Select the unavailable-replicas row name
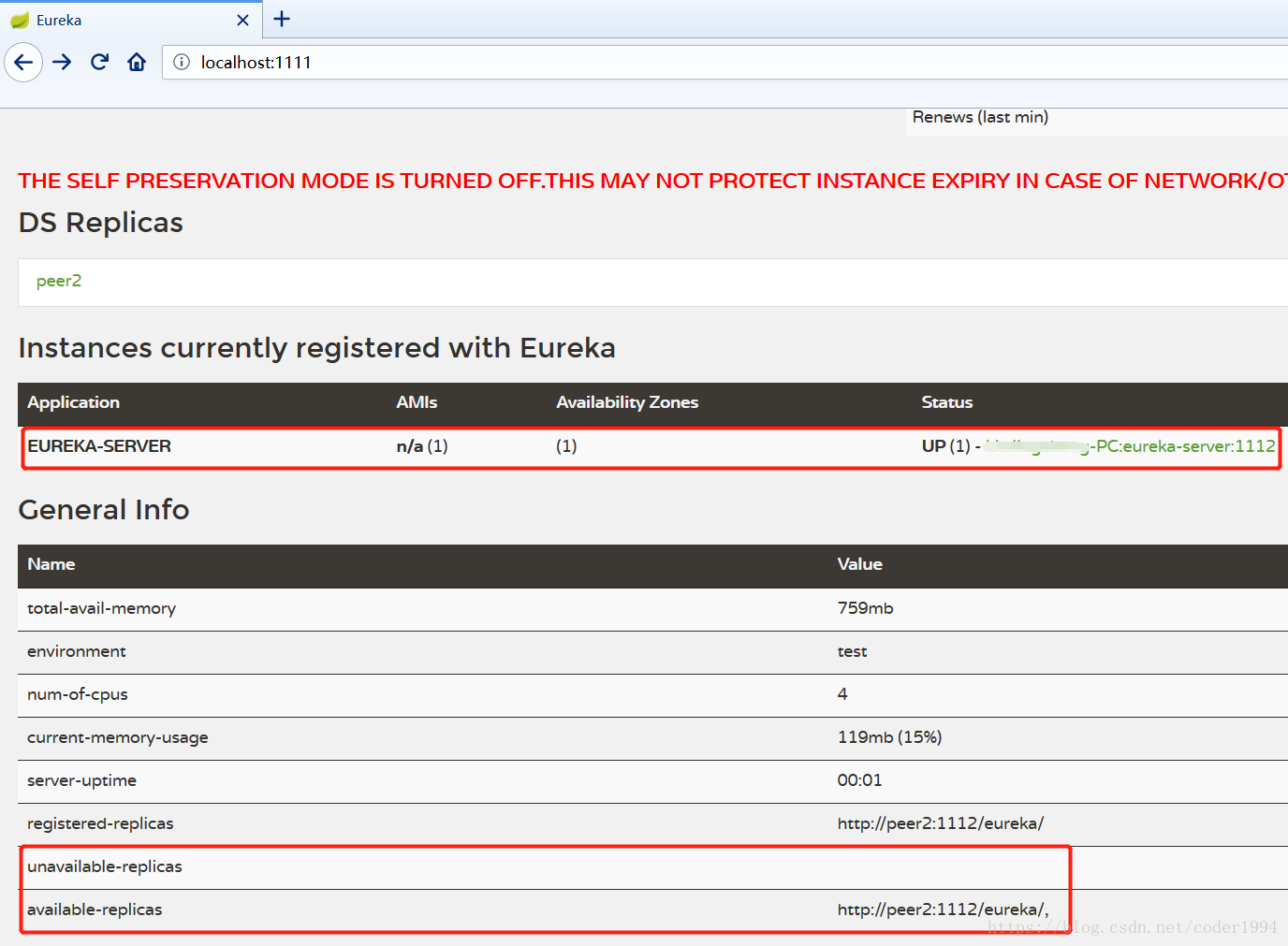The image size is (1288, 946). [105, 866]
